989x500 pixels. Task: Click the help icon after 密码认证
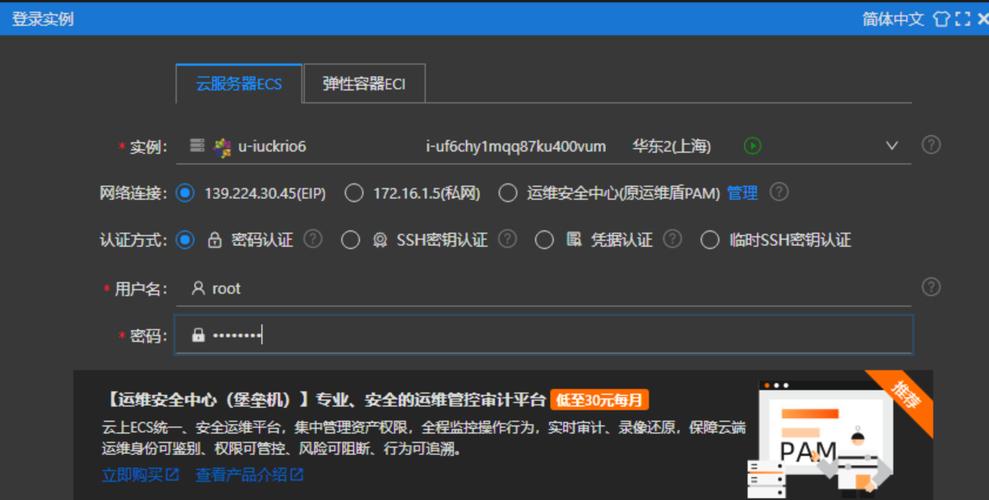tap(313, 239)
